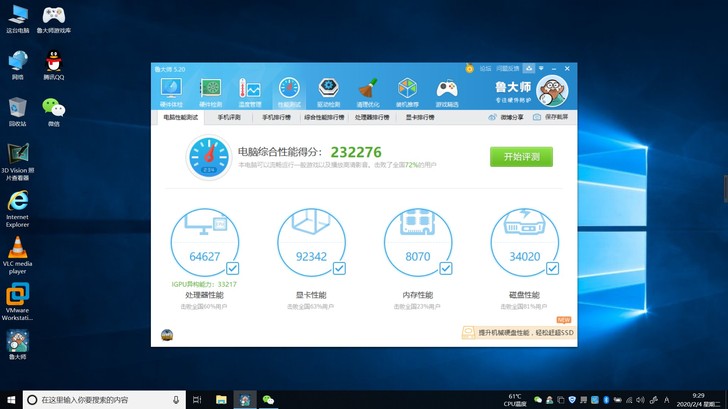Click the 微博分享 Weibo share icon
The height and width of the screenshot is (409, 728).
coord(492,117)
